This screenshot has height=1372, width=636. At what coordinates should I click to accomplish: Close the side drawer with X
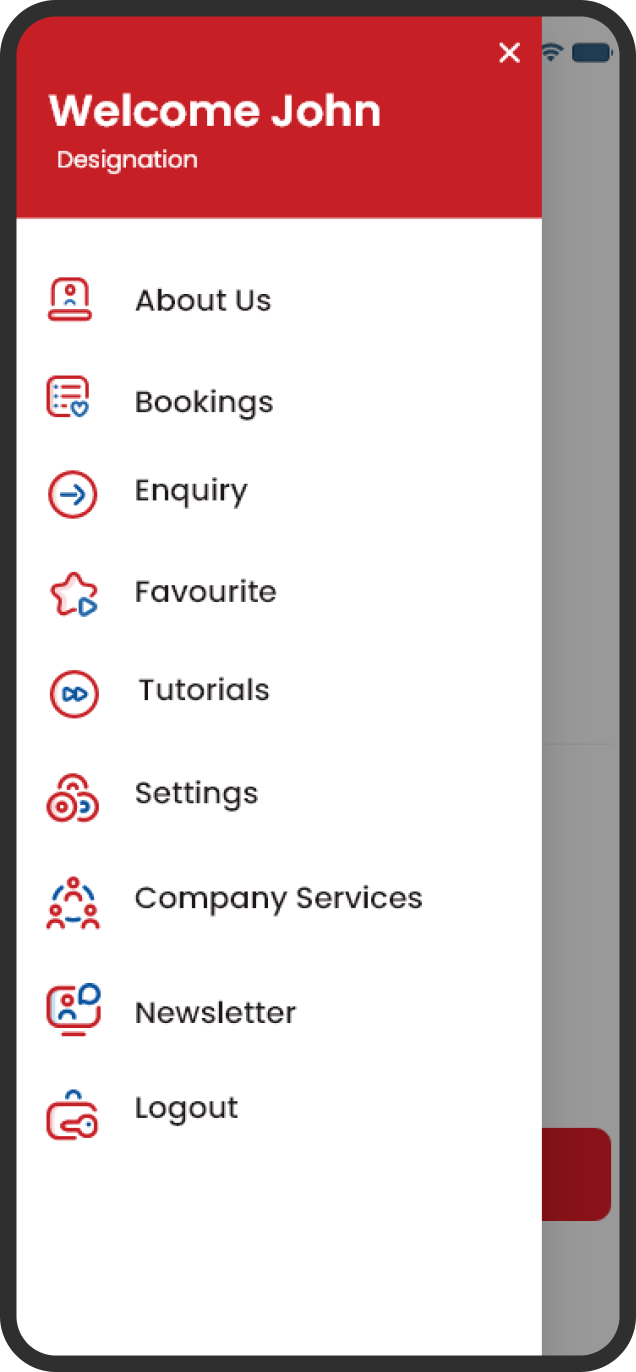coord(510,53)
